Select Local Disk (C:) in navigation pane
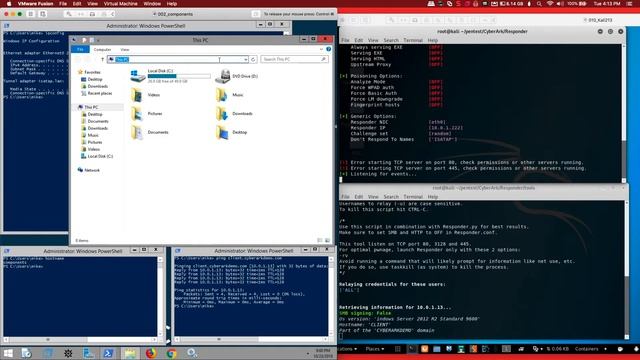 click(x=97, y=156)
